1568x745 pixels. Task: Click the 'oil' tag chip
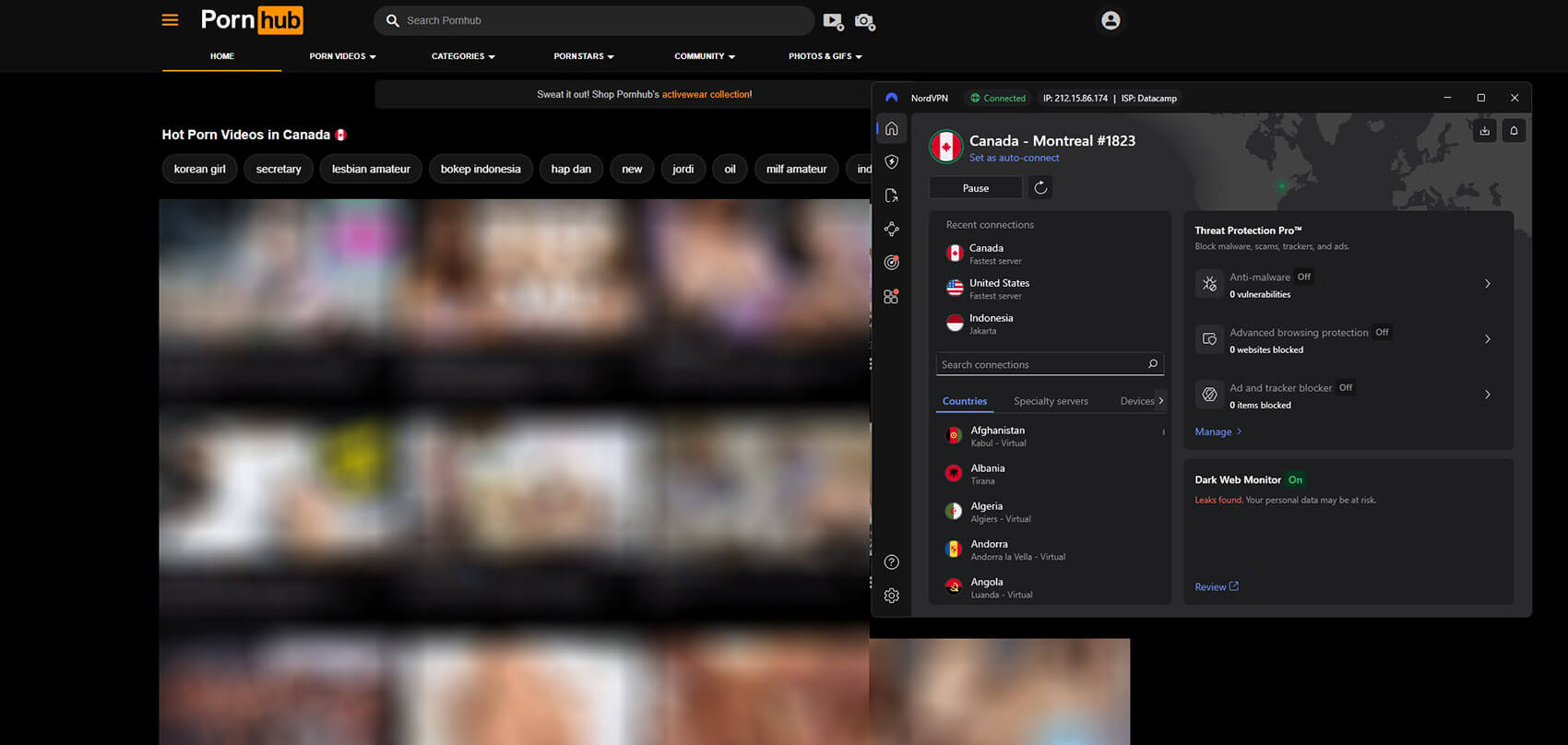(730, 169)
